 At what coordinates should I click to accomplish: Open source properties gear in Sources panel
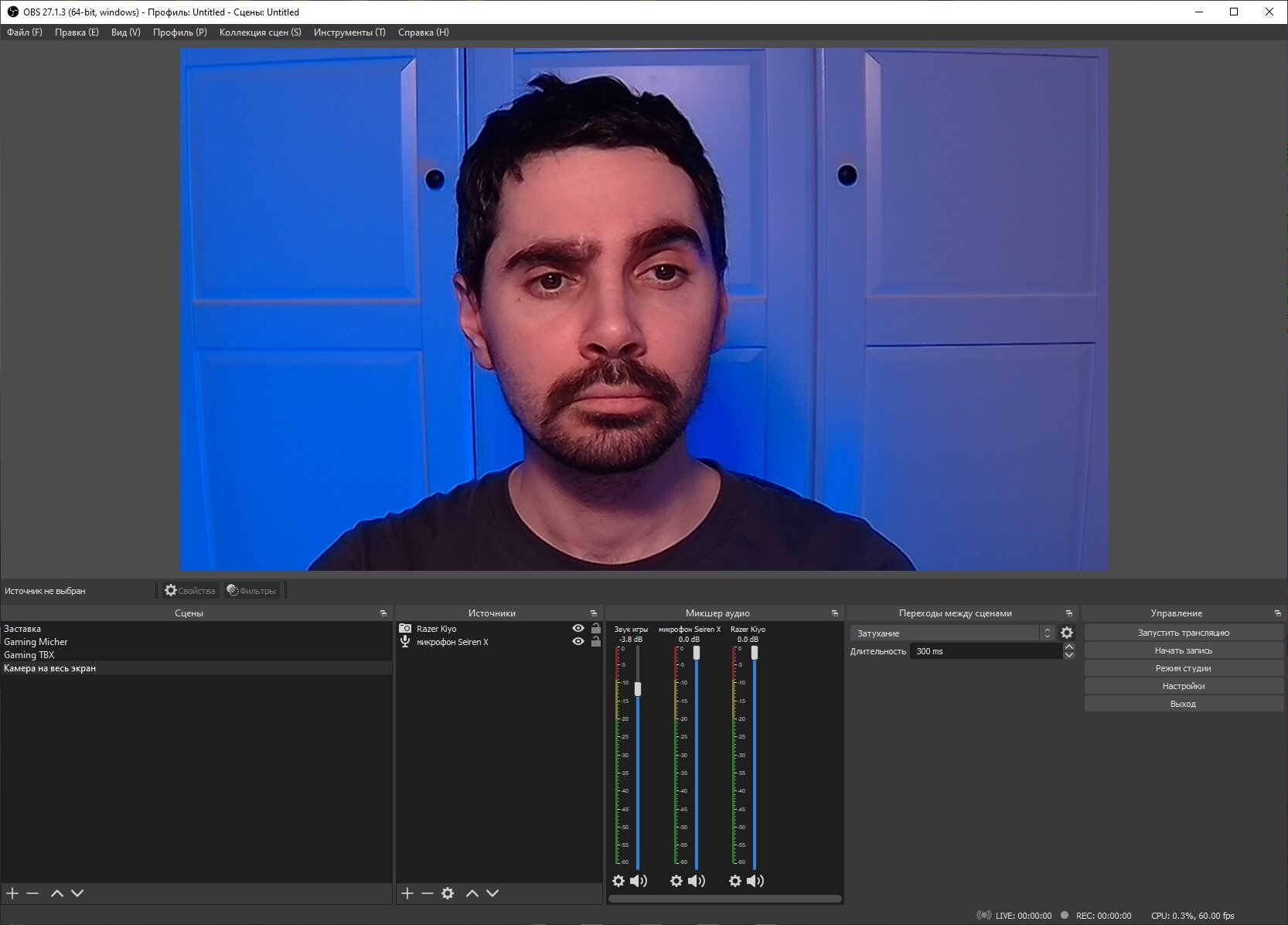coord(448,893)
